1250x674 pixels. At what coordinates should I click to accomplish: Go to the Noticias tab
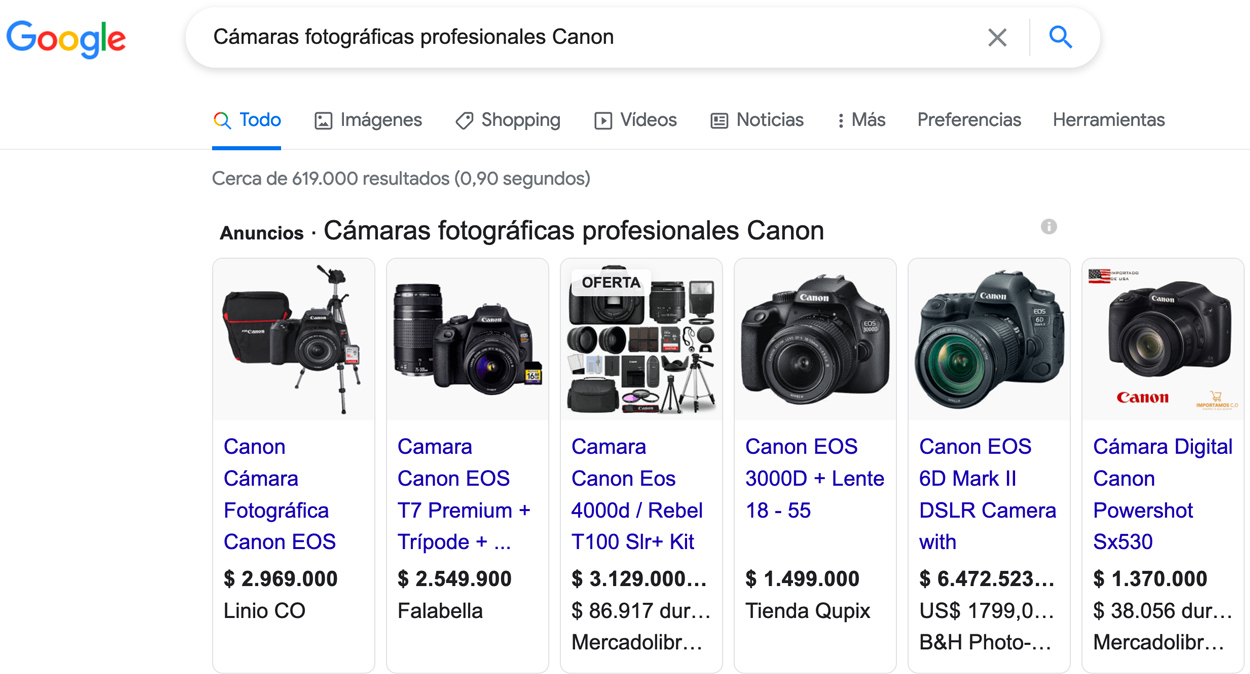pos(757,120)
